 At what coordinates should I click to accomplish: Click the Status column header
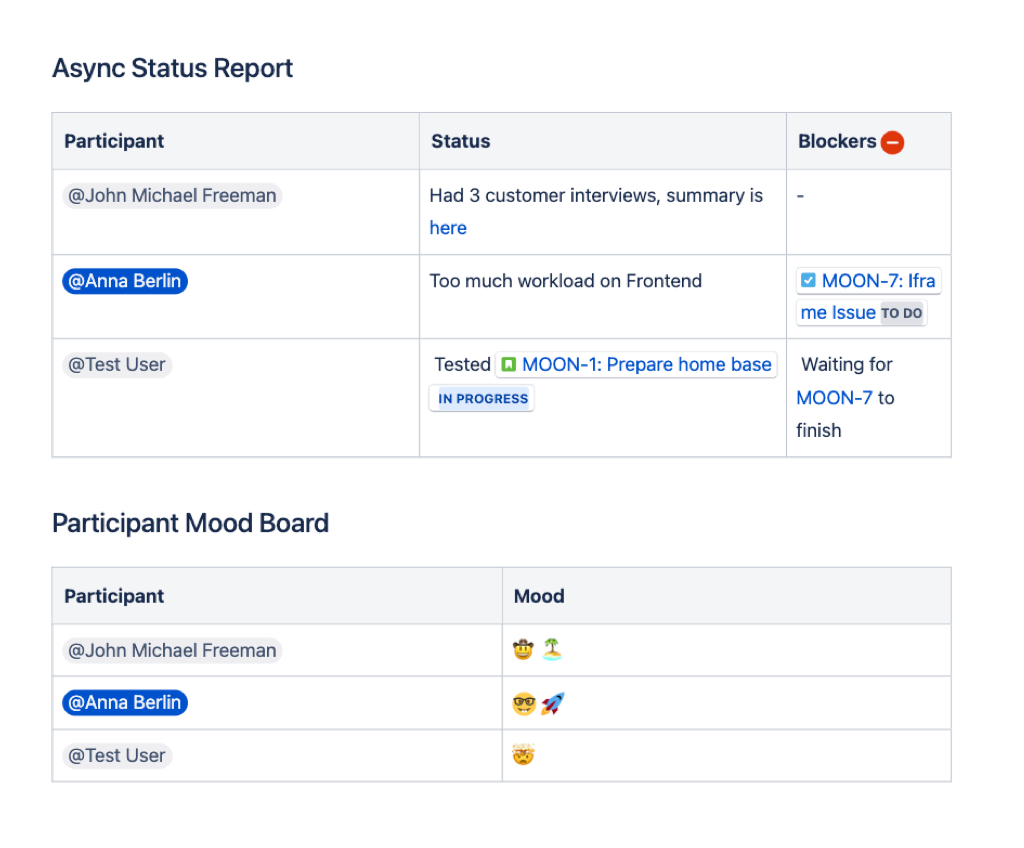click(460, 141)
